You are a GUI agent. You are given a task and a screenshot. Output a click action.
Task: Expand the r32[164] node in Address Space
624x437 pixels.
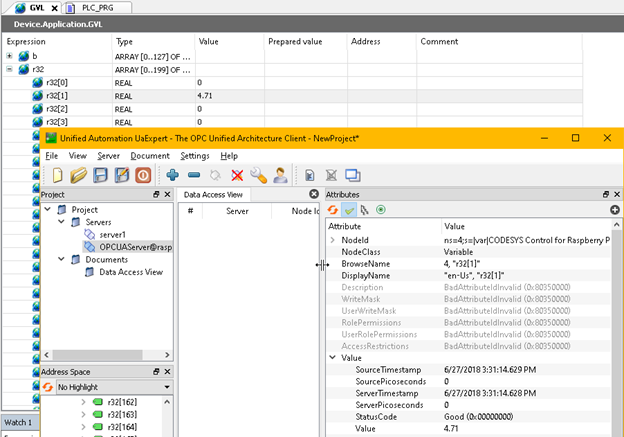(83, 427)
